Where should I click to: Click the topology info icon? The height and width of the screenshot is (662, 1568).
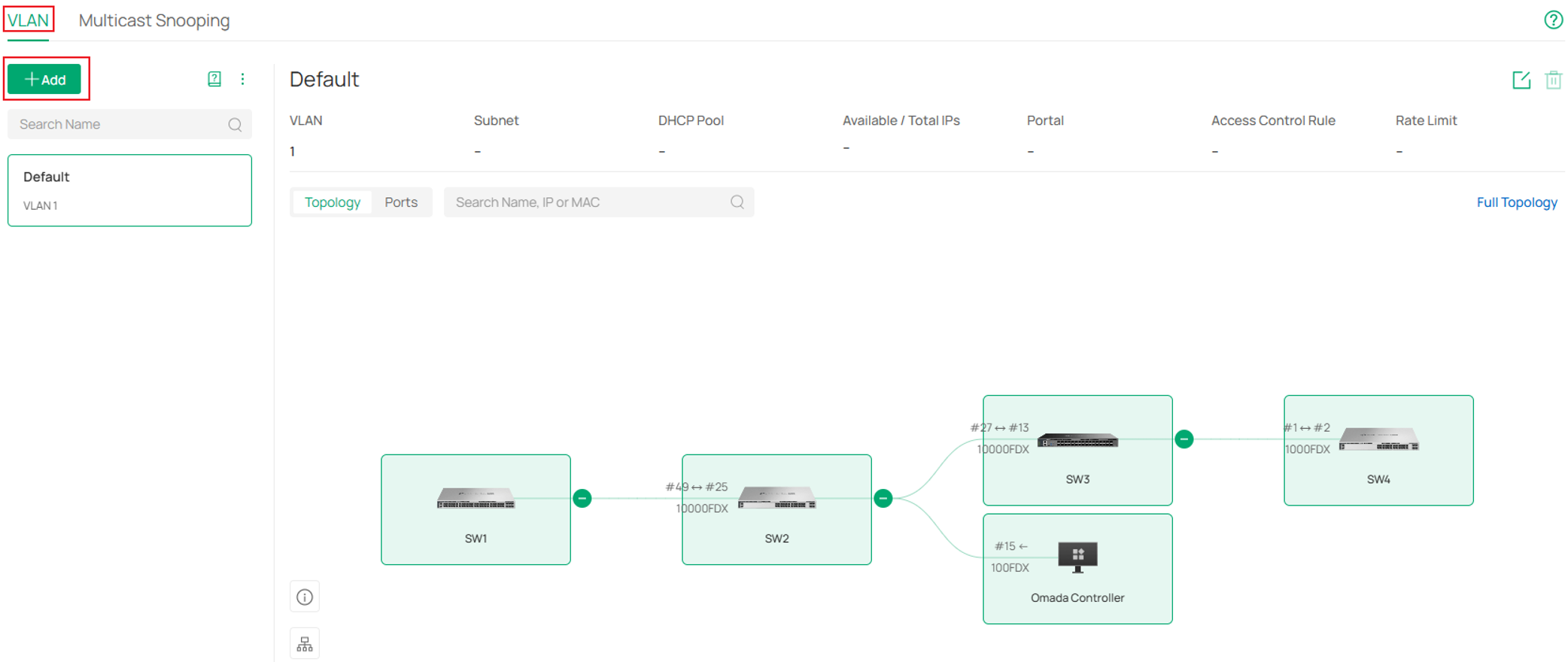click(x=305, y=597)
